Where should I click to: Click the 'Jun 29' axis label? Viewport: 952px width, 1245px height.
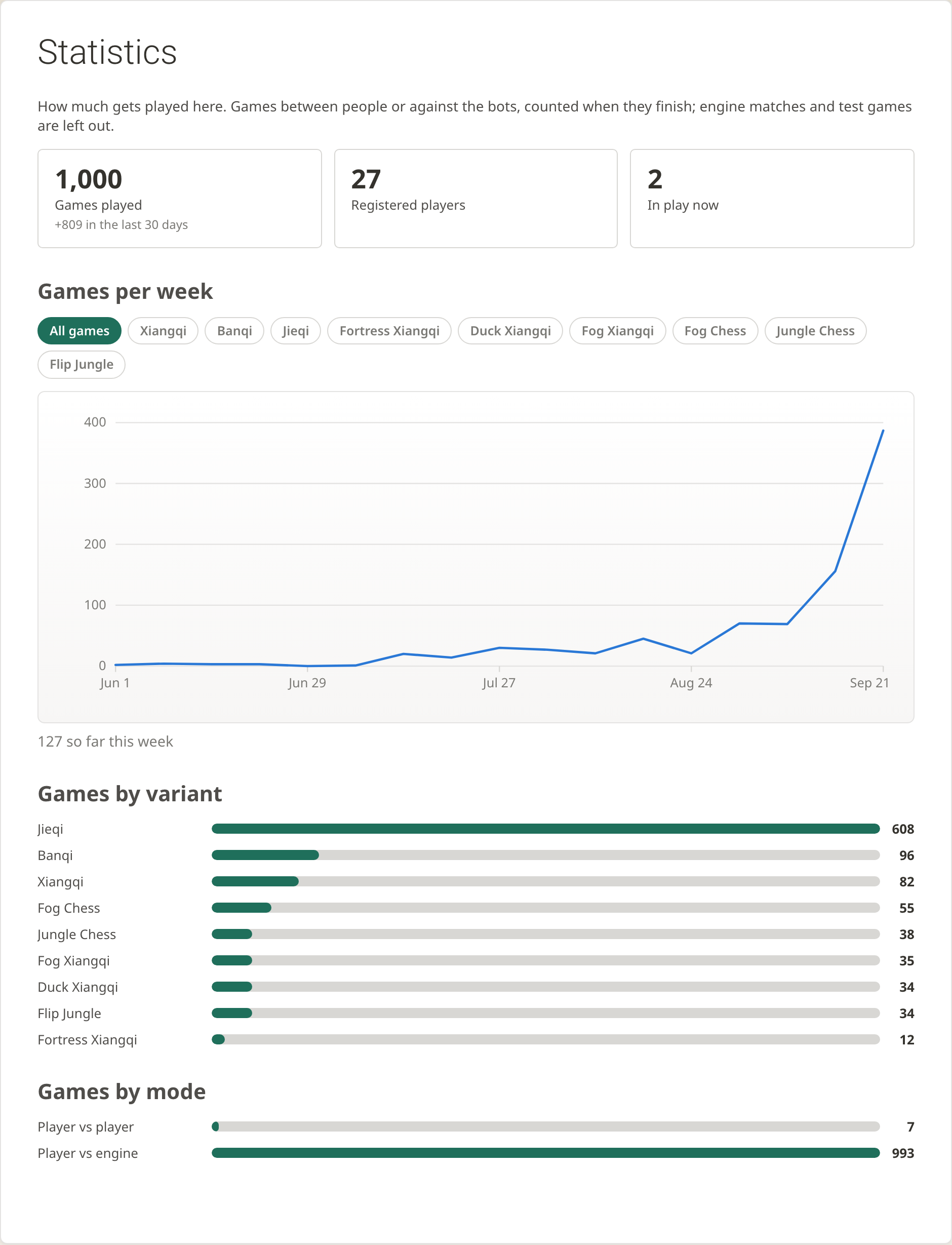click(x=307, y=683)
